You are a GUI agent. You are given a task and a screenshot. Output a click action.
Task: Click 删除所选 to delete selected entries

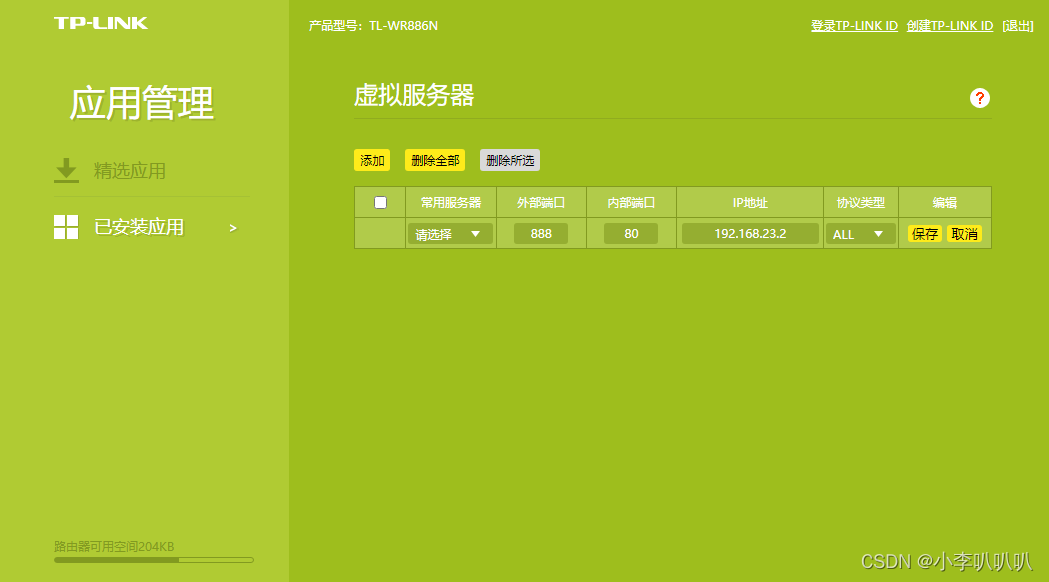tap(509, 160)
